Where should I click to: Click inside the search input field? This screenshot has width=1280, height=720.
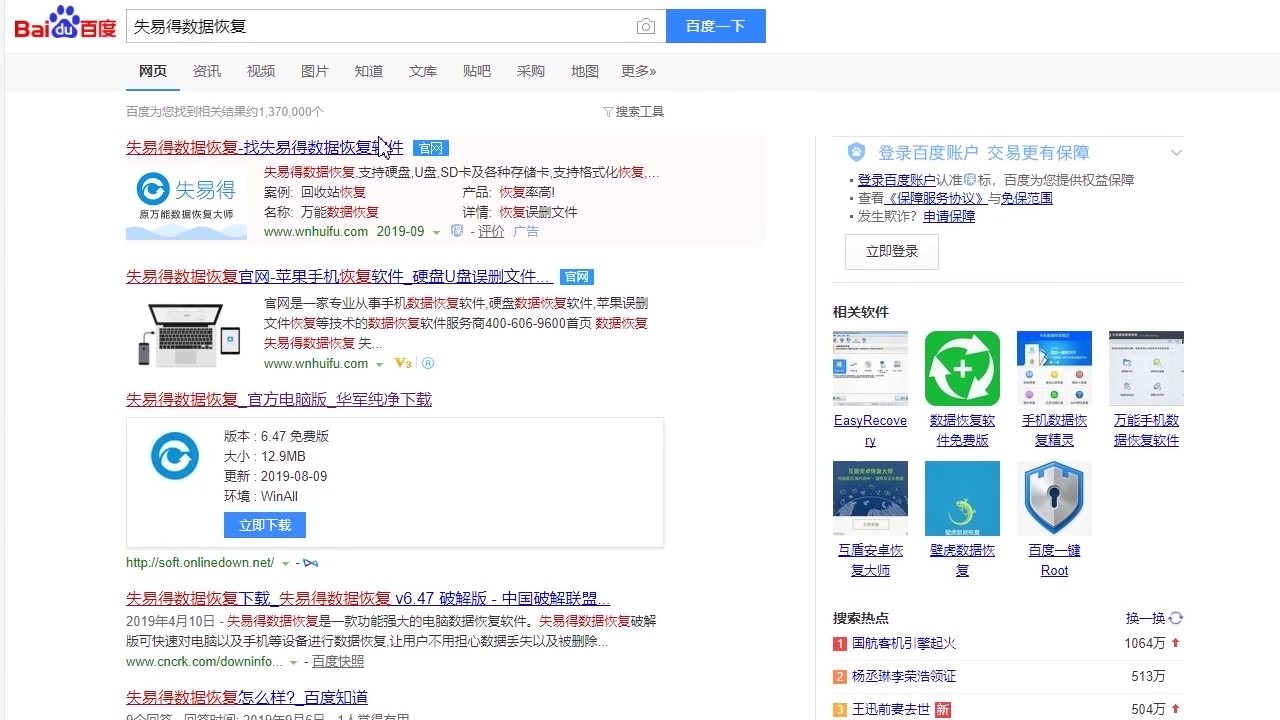380,25
